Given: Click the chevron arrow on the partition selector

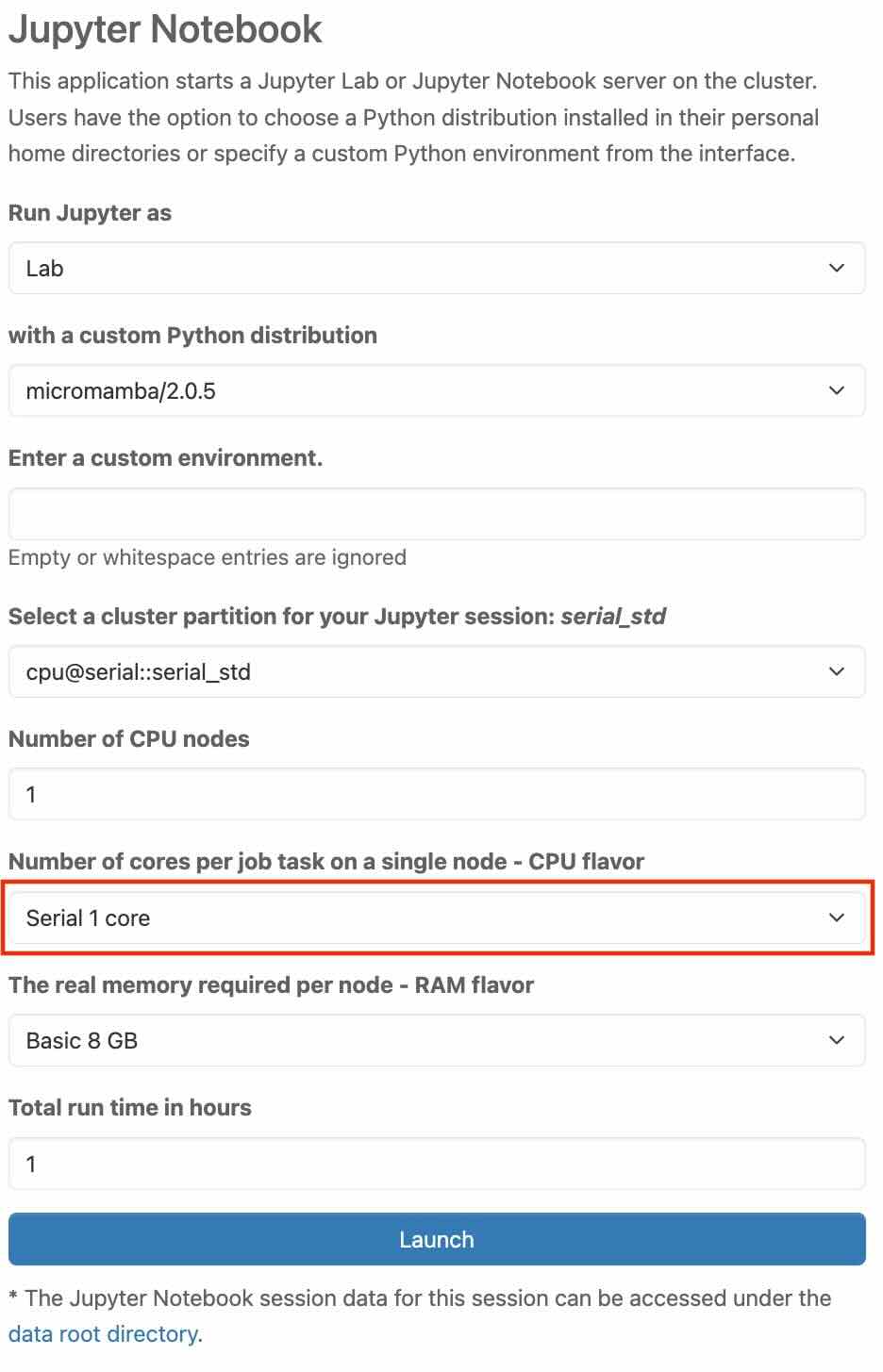Looking at the screenshot, I should [836, 672].
